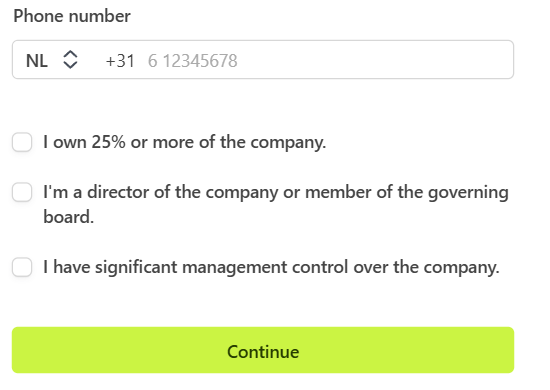The width and height of the screenshot is (550, 390).
Task: Check the 25% ownership checkbox
Action: (x=22, y=142)
